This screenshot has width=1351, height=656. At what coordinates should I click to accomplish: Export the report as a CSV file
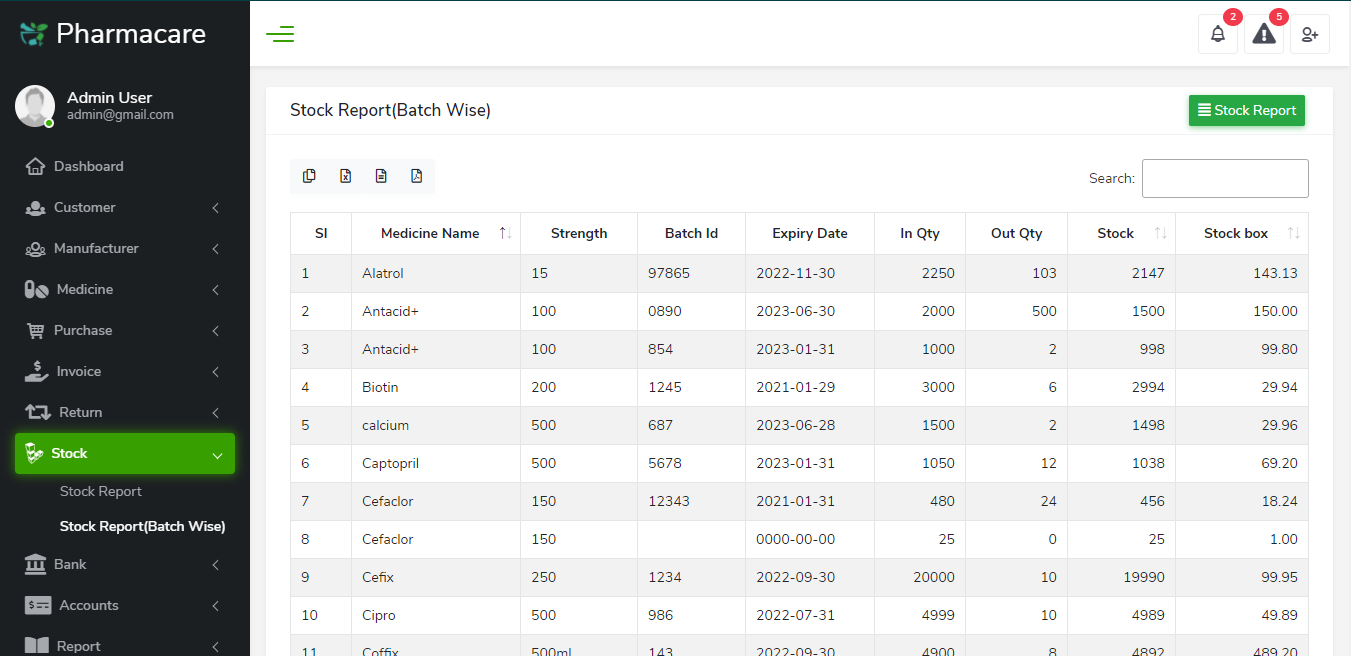[x=381, y=175]
